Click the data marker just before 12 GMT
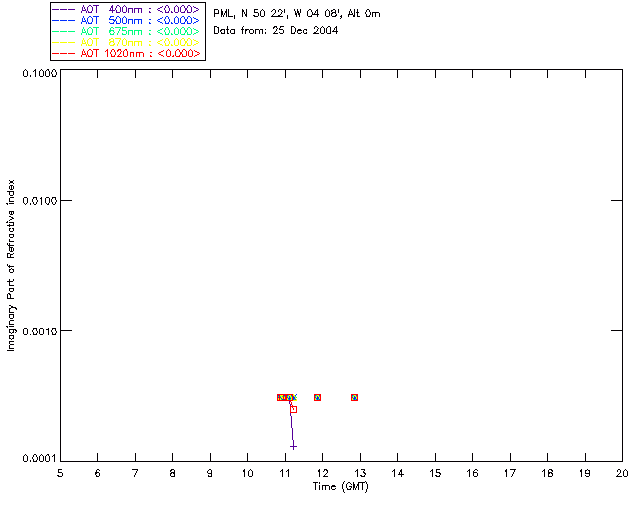 point(317,397)
